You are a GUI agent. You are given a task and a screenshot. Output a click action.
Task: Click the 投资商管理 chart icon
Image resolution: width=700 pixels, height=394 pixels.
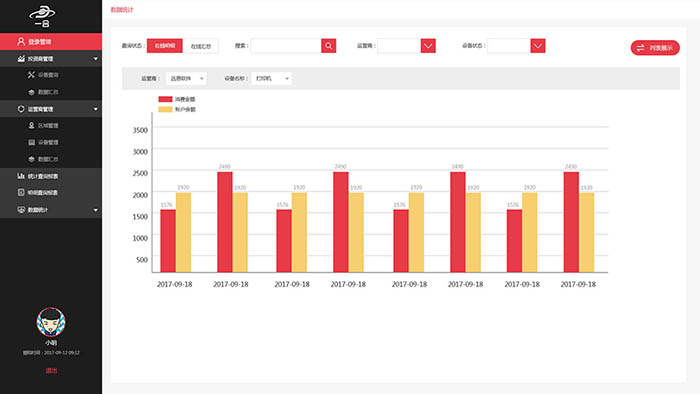tap(21, 58)
